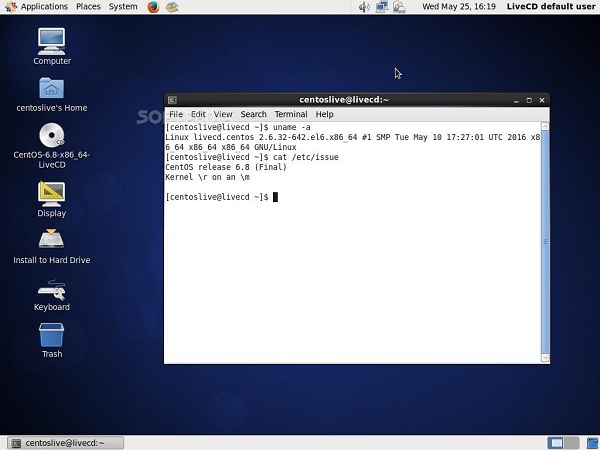Click the 'CentOS release 6.8 (Final)' line

point(226,167)
